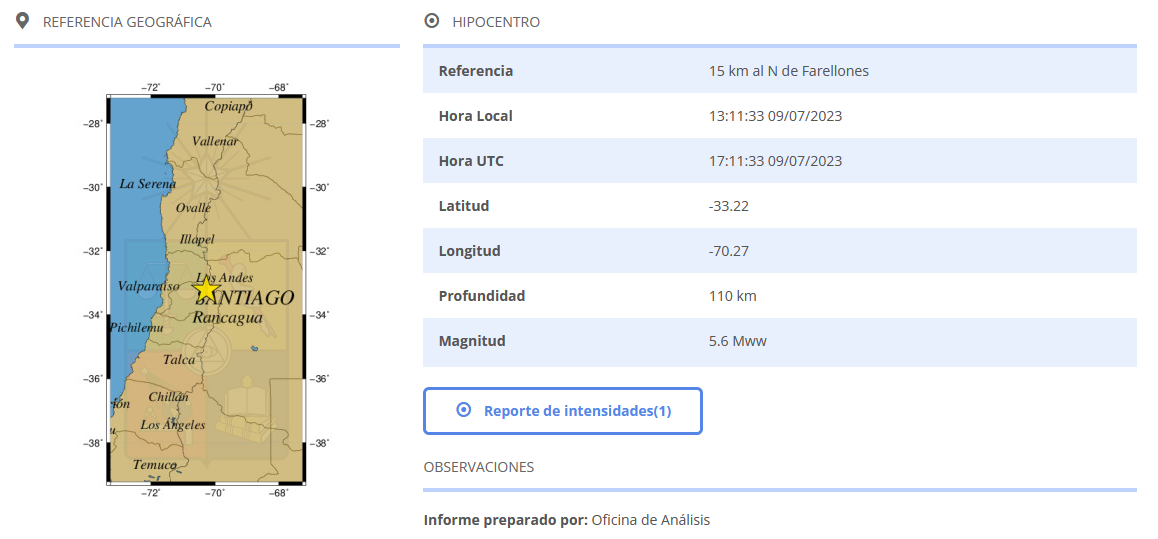Click the location pin icon beside Referencia Geográfica
Image resolution: width=1158 pixels, height=539 pixels.
(x=23, y=22)
